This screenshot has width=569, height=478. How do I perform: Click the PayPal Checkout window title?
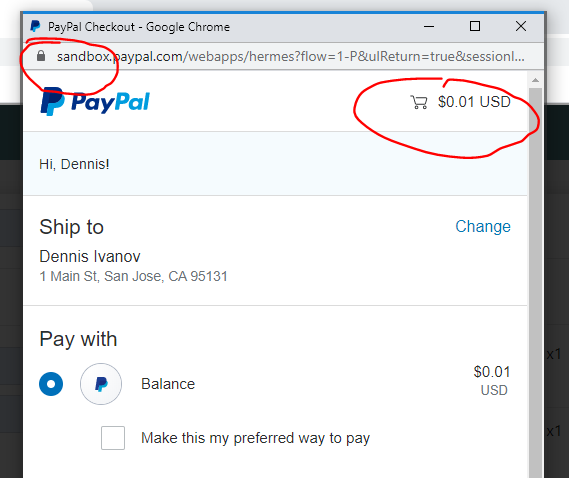click(139, 27)
